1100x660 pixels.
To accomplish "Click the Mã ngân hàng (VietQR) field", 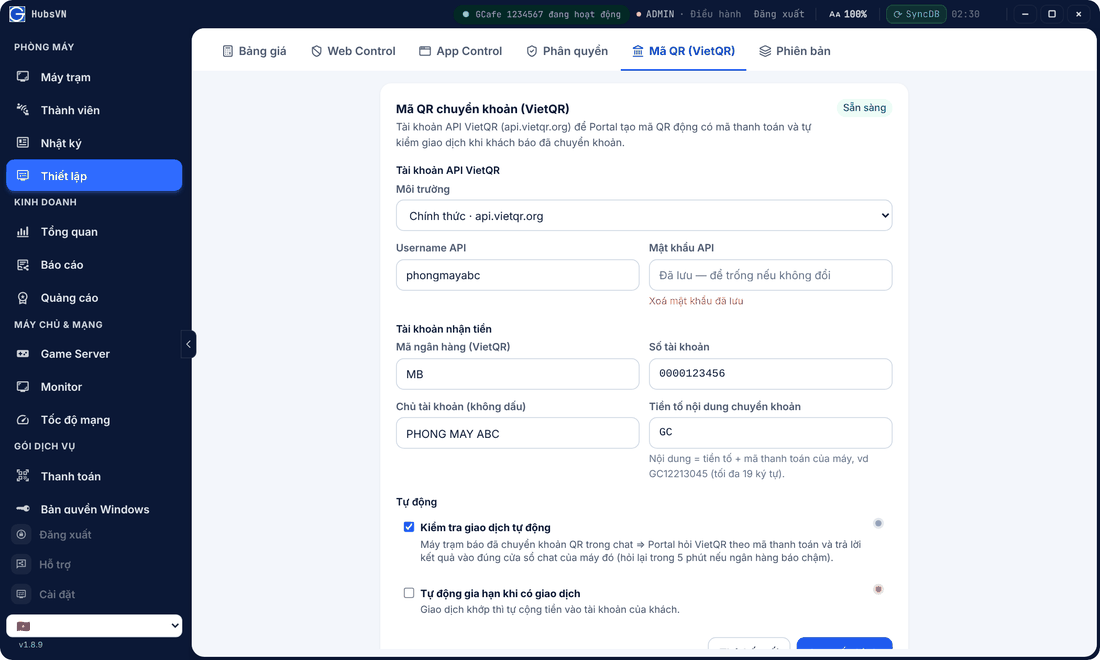I will 518,374.
